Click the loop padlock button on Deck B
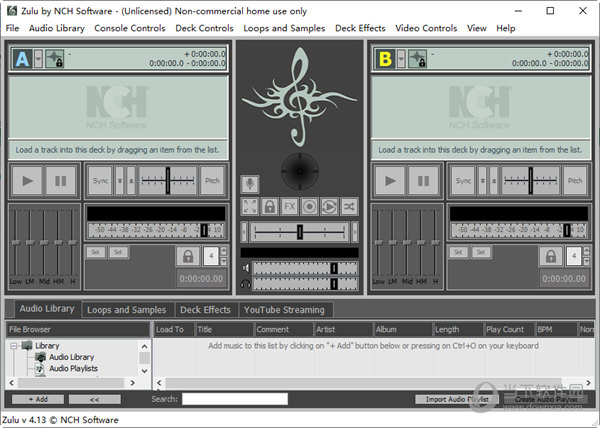 551,256
